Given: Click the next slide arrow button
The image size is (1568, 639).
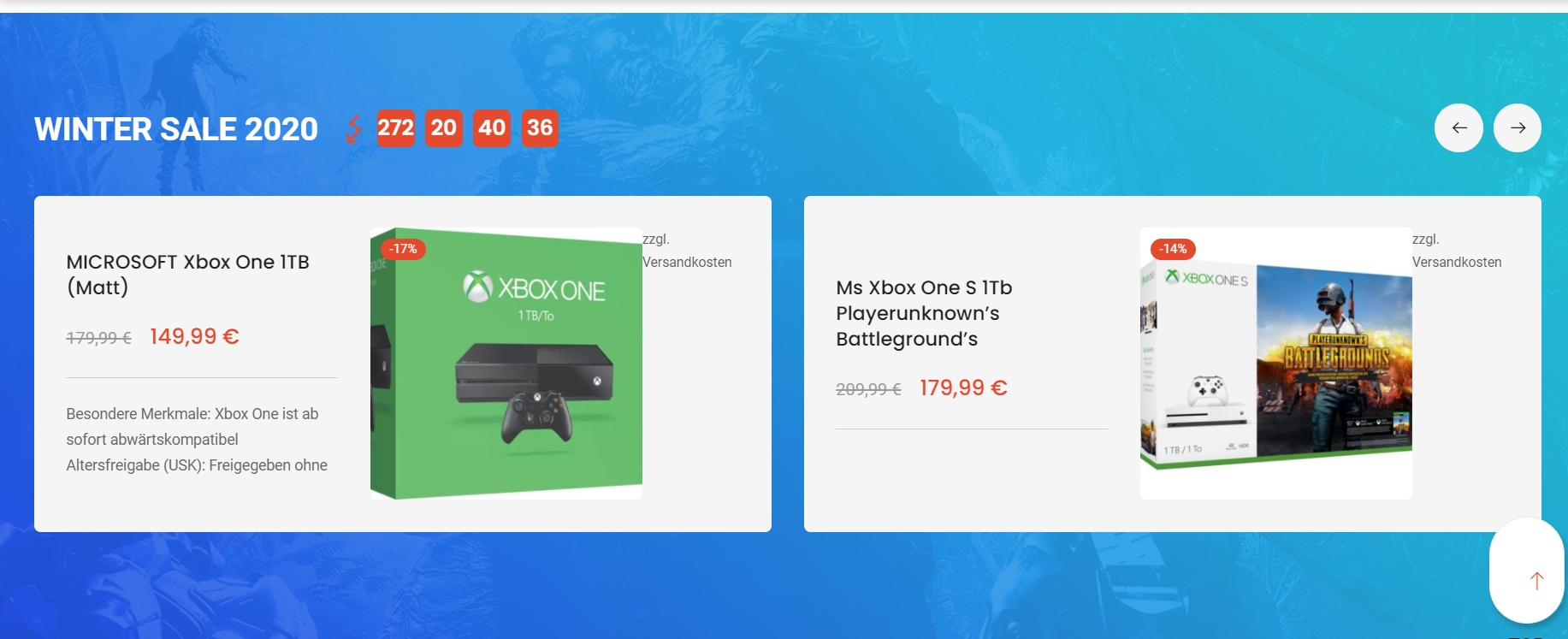Looking at the screenshot, I should pyautogui.click(x=1518, y=127).
